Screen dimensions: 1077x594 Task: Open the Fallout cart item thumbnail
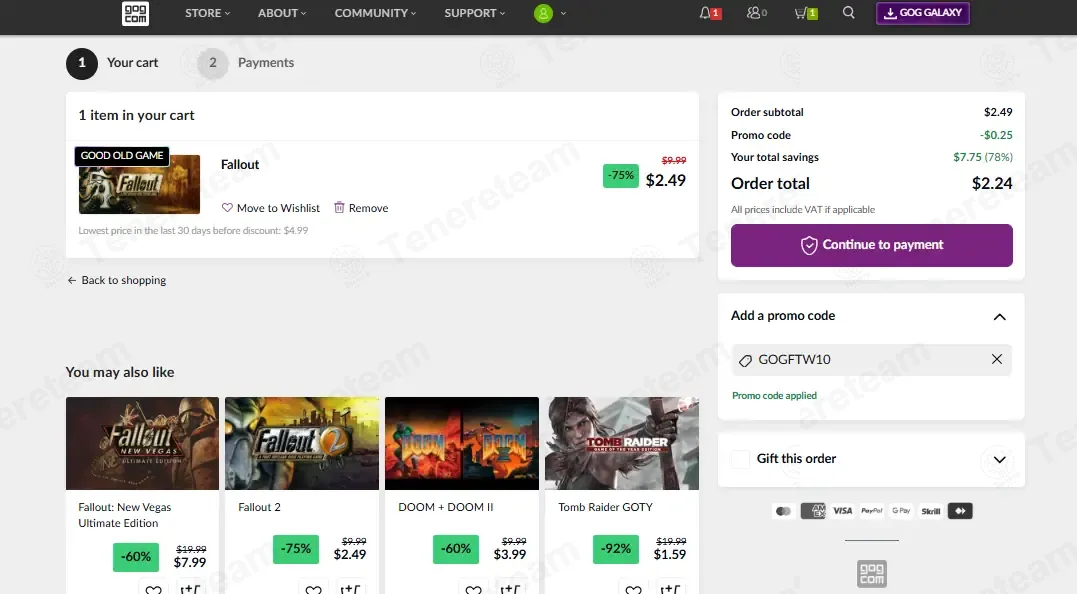pyautogui.click(x=139, y=184)
